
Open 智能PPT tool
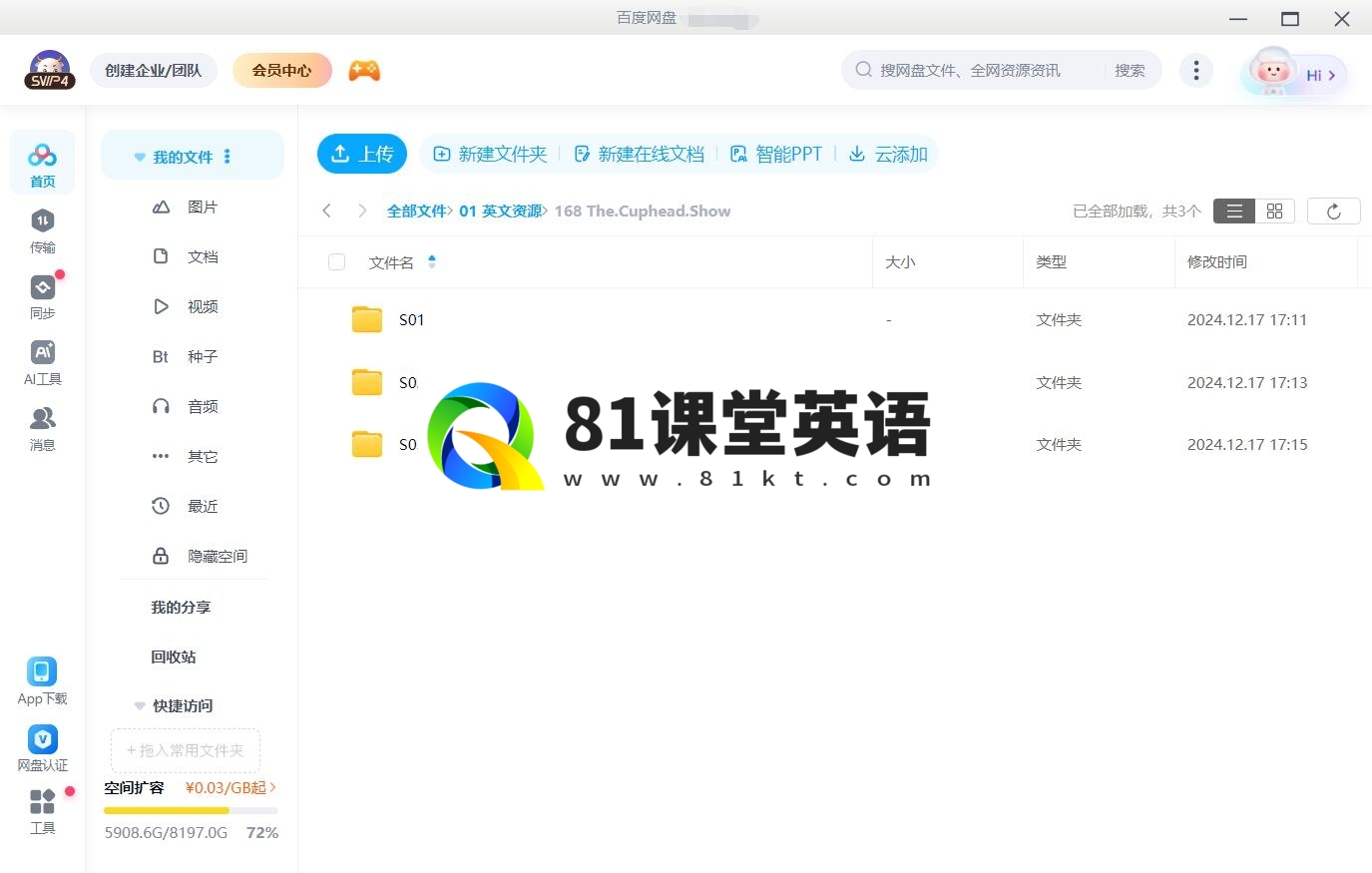click(776, 154)
